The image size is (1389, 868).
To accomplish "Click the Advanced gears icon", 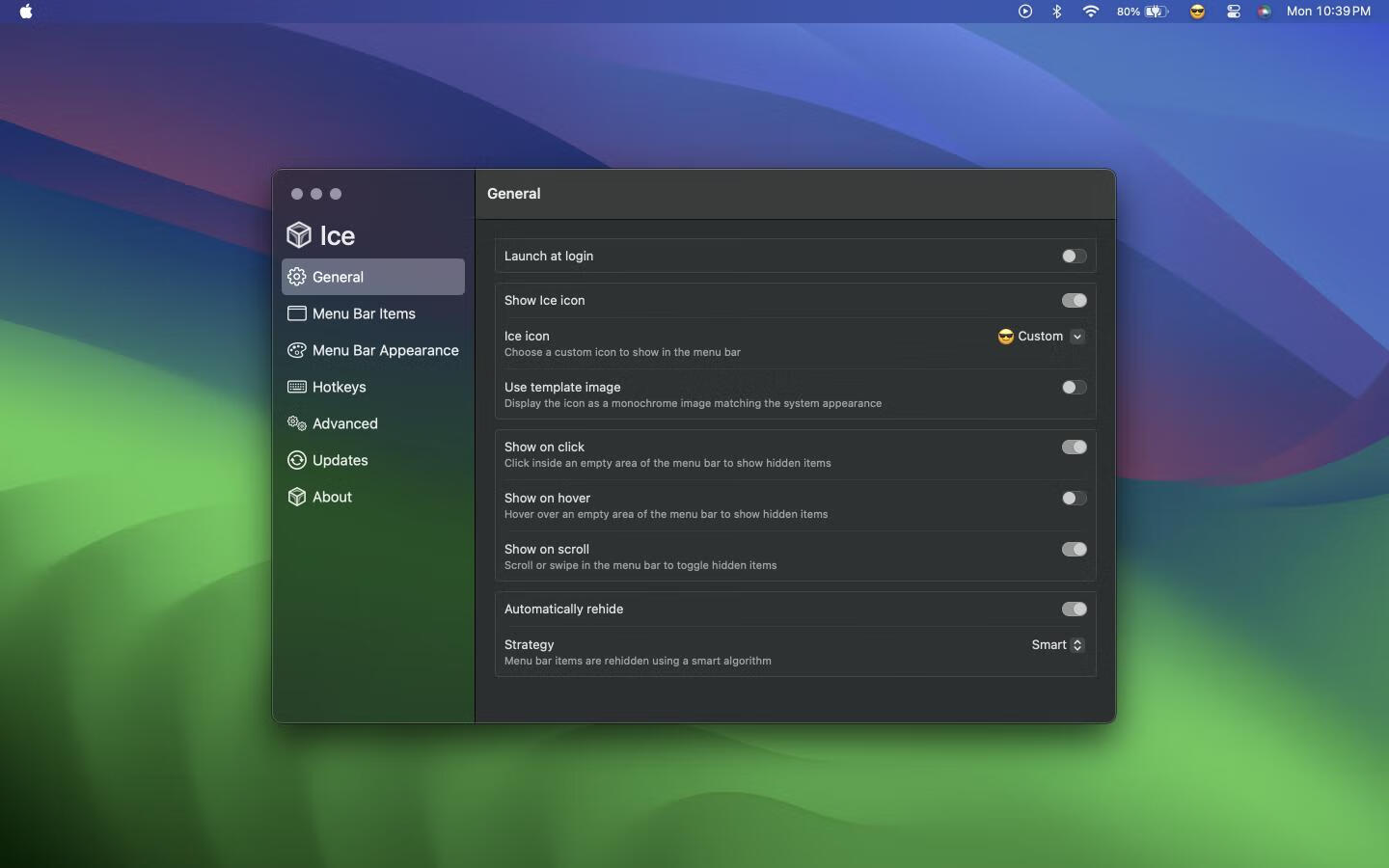I will (x=297, y=423).
